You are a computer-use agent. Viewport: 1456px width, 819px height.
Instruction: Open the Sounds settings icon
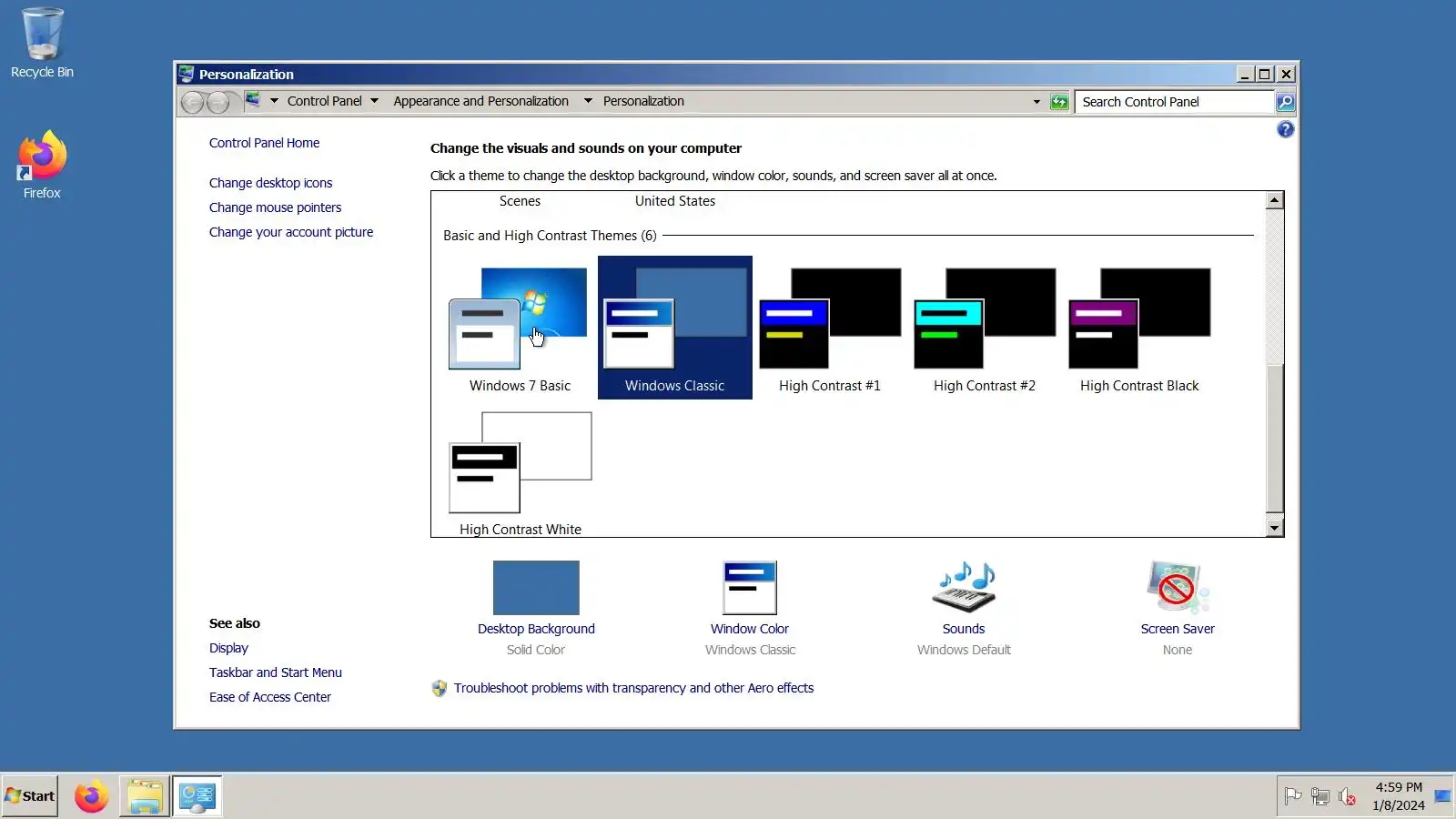point(965,588)
